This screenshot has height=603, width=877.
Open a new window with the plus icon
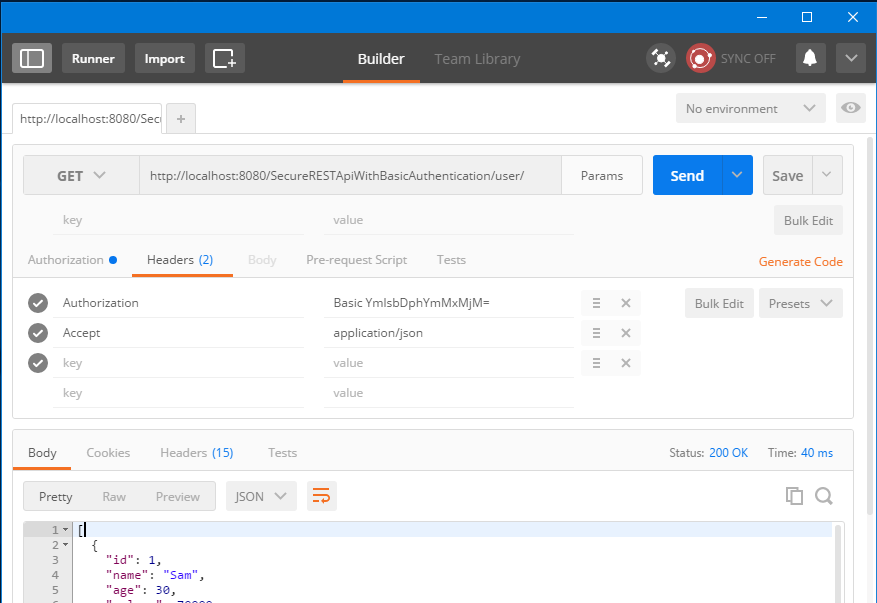click(x=225, y=58)
